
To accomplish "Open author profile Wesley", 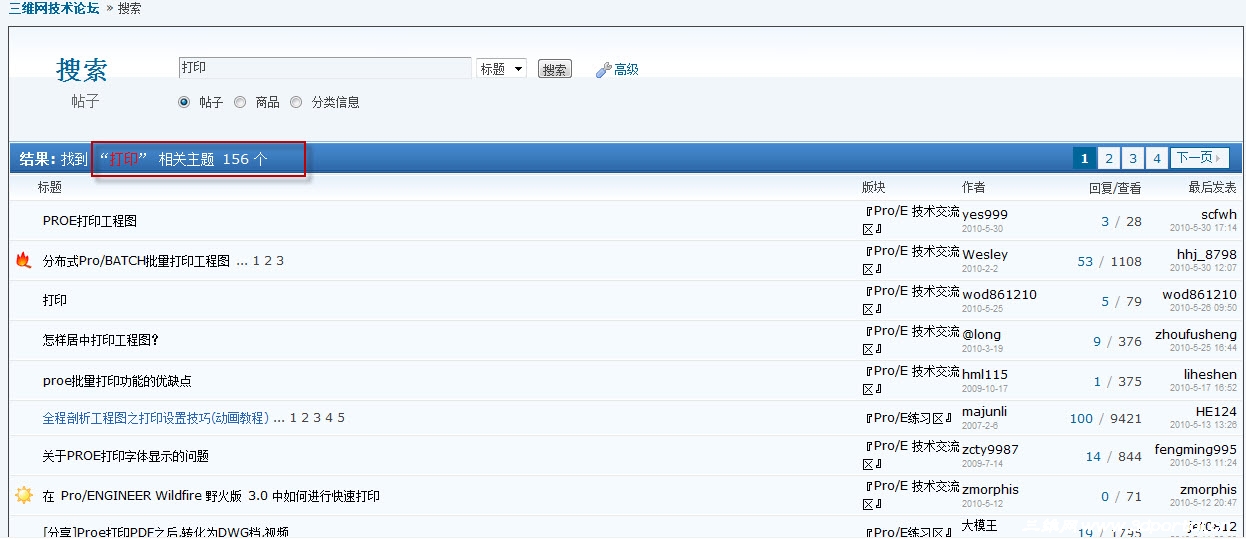I will [985, 254].
